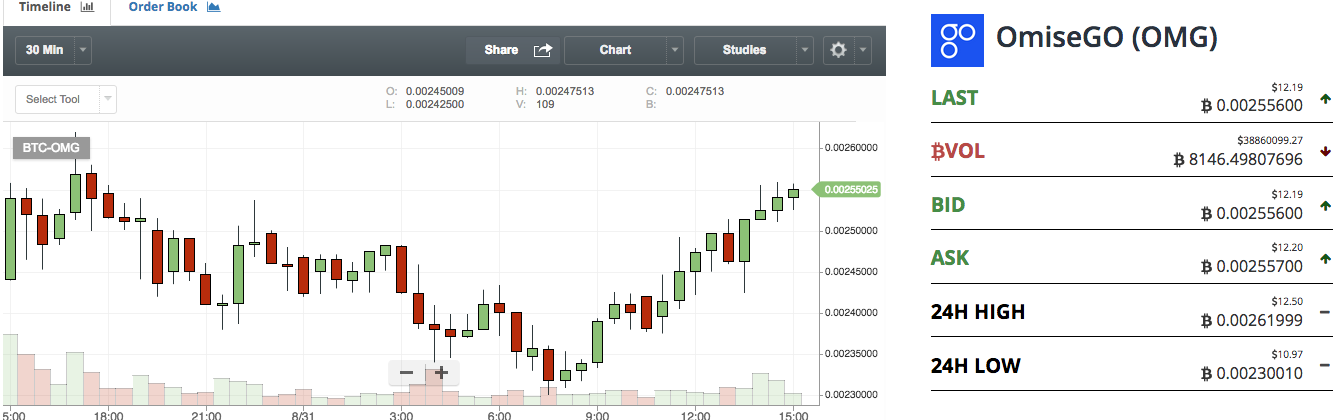Expand the Studies dropdown arrow
1333x420 pixels.
[x=805, y=50]
